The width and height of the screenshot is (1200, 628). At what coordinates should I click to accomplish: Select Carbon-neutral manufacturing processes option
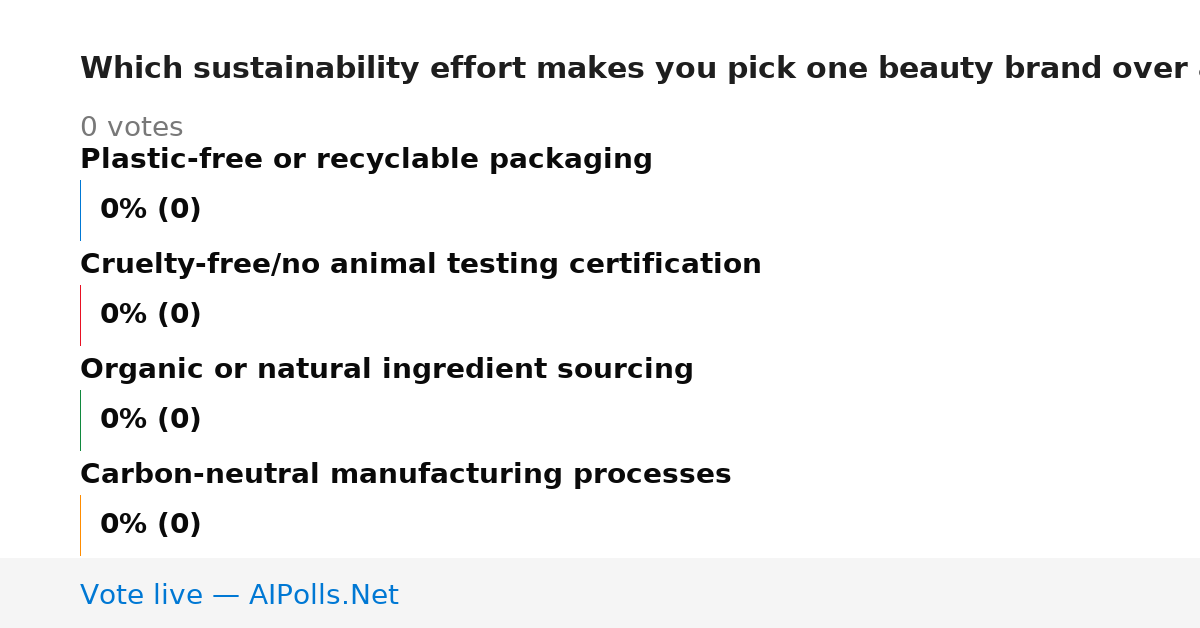(x=406, y=475)
